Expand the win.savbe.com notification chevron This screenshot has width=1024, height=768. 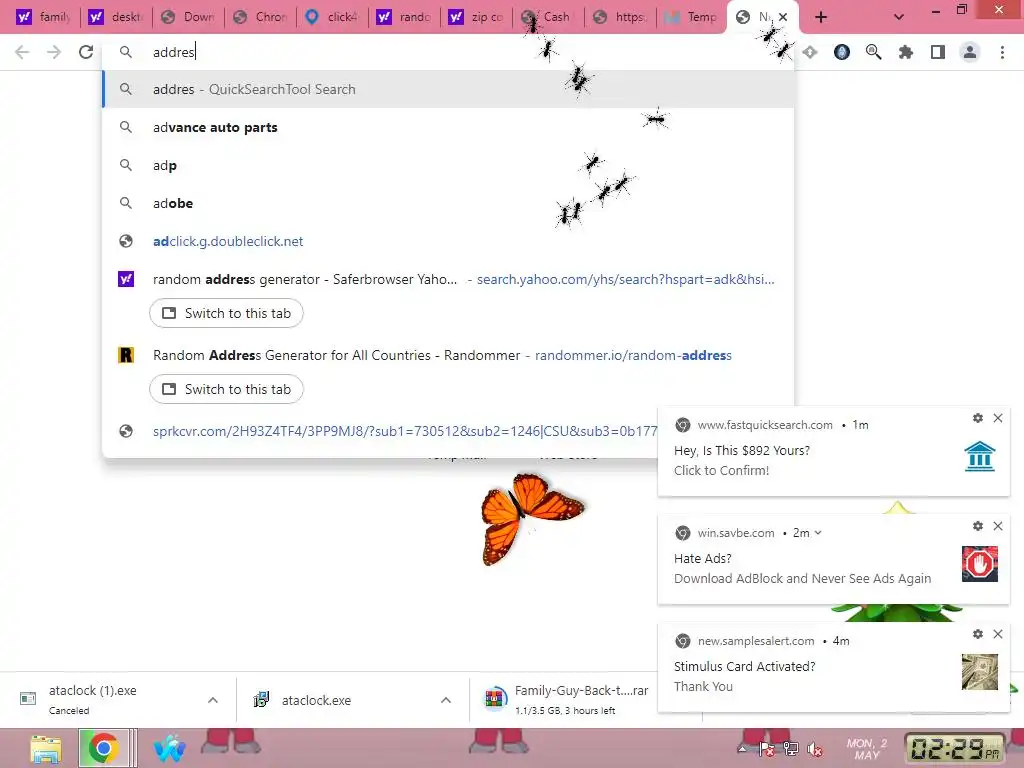click(818, 533)
